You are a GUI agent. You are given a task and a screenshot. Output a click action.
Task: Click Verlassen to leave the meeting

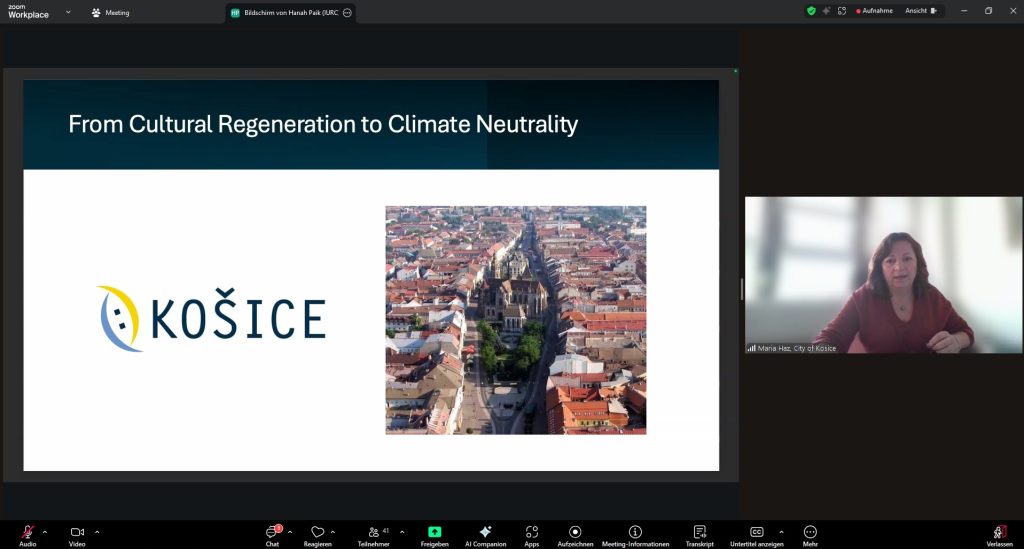click(x=999, y=533)
